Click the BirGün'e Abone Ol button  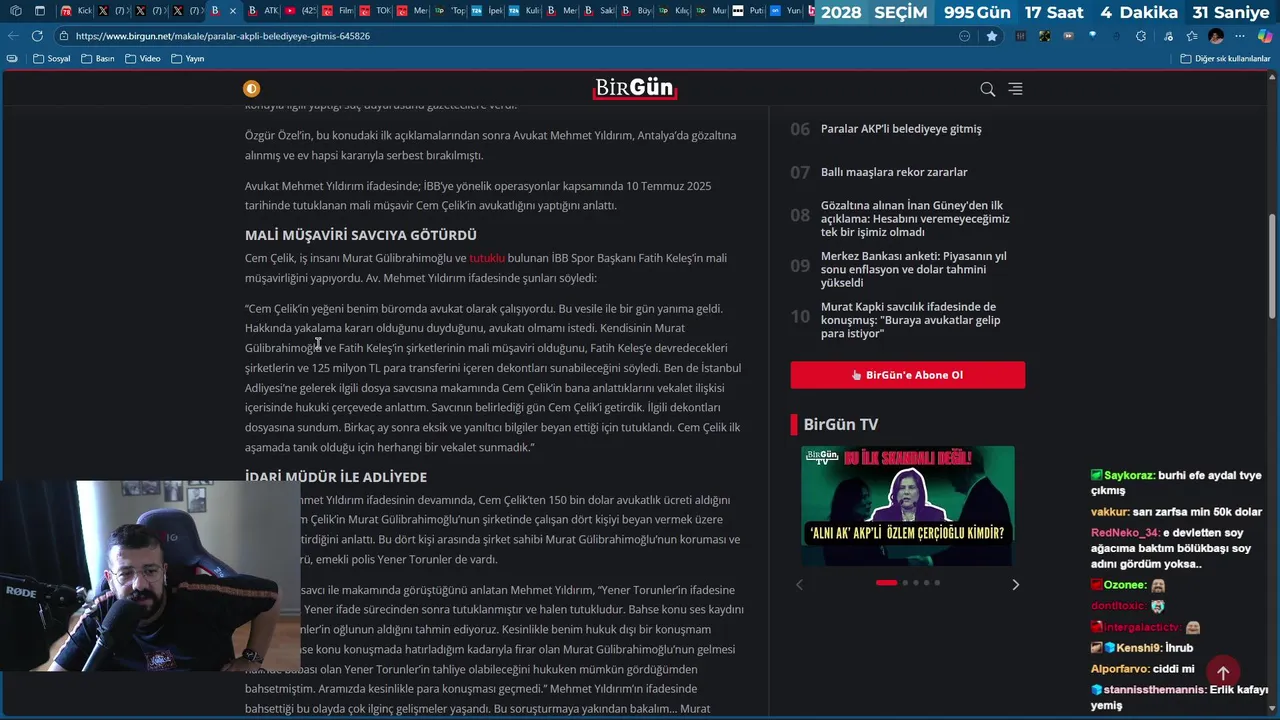click(907, 375)
